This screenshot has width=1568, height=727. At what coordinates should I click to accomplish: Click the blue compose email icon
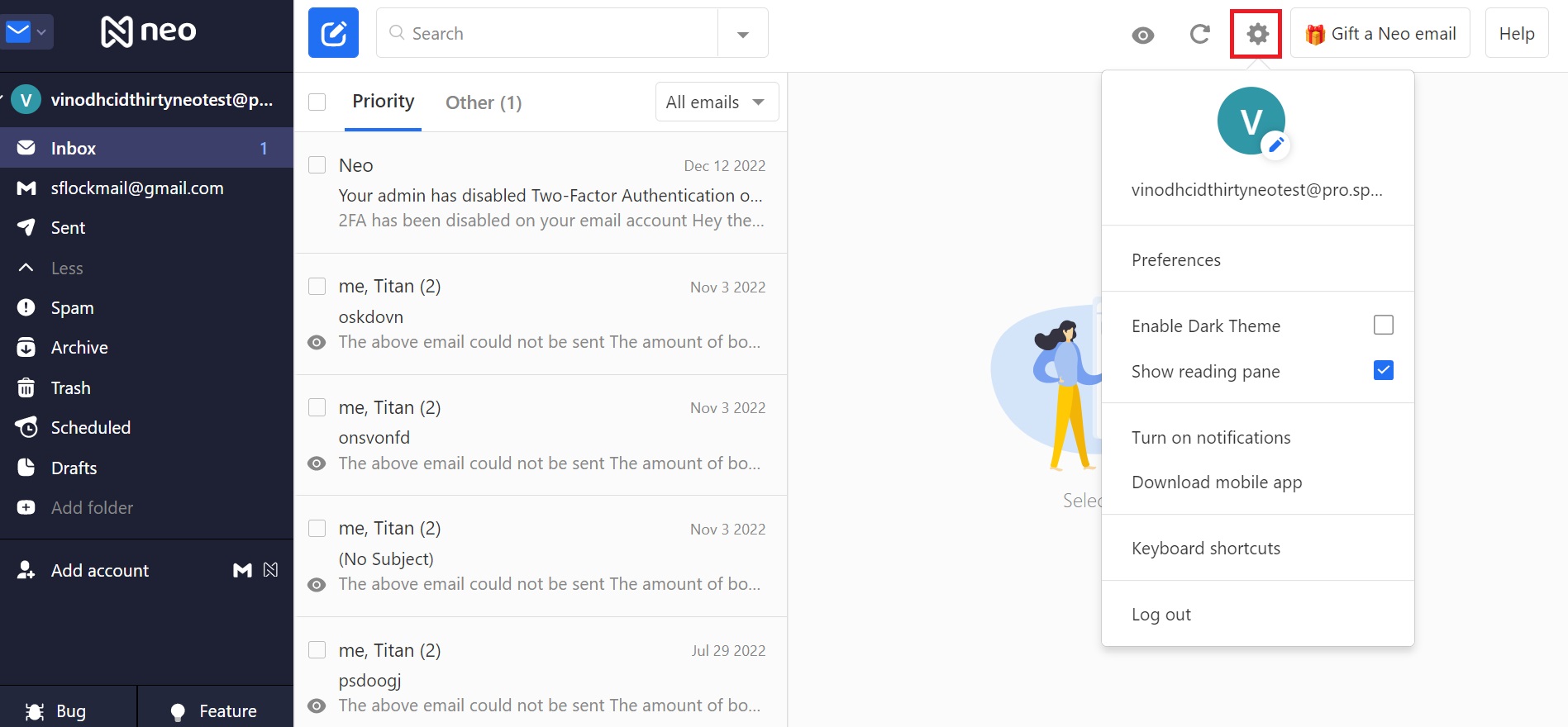333,33
